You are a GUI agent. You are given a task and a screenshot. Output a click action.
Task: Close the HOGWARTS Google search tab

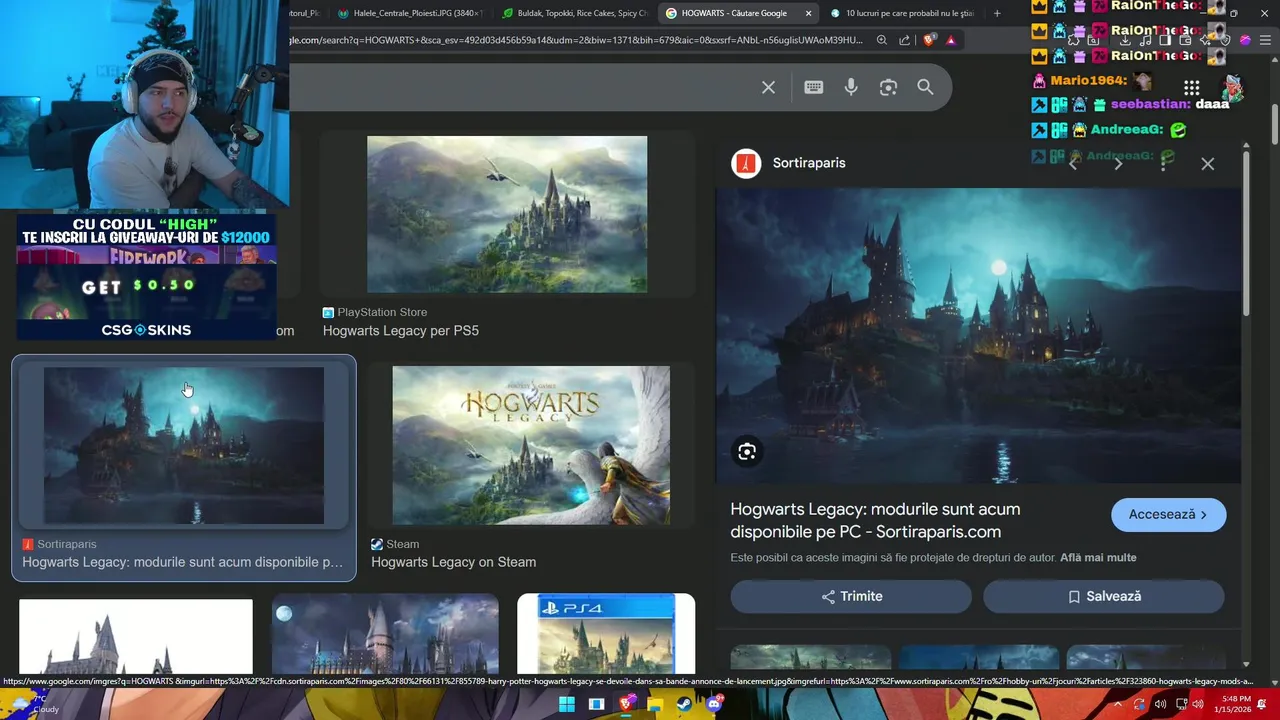pos(808,13)
